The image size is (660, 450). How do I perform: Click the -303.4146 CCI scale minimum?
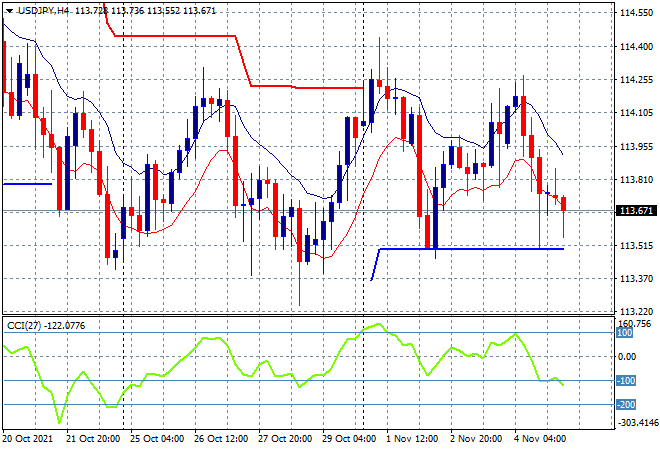[x=637, y=422]
